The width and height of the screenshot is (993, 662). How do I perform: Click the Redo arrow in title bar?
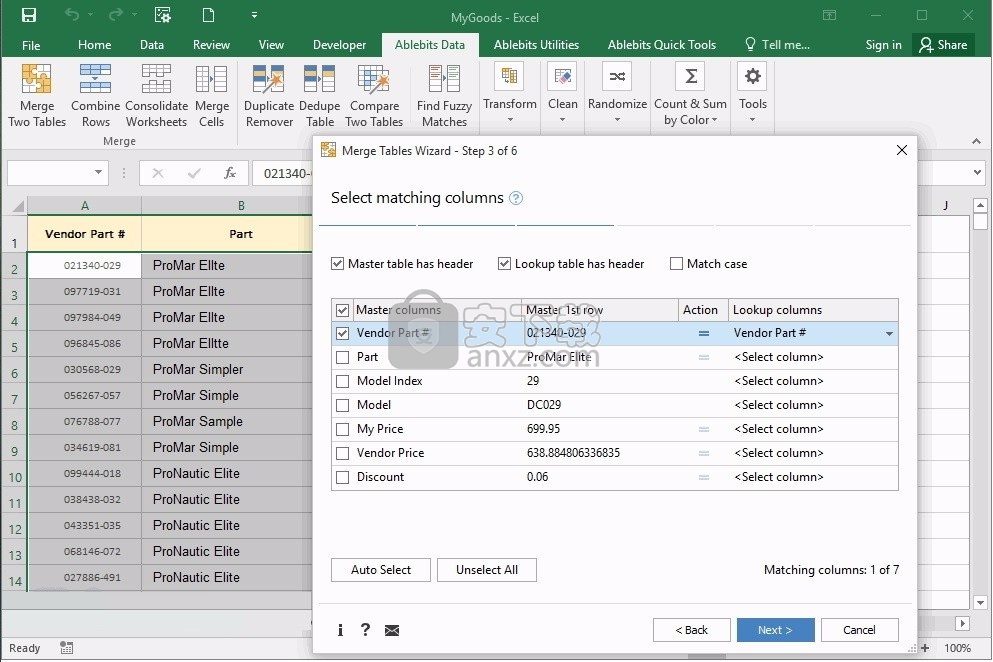[116, 15]
